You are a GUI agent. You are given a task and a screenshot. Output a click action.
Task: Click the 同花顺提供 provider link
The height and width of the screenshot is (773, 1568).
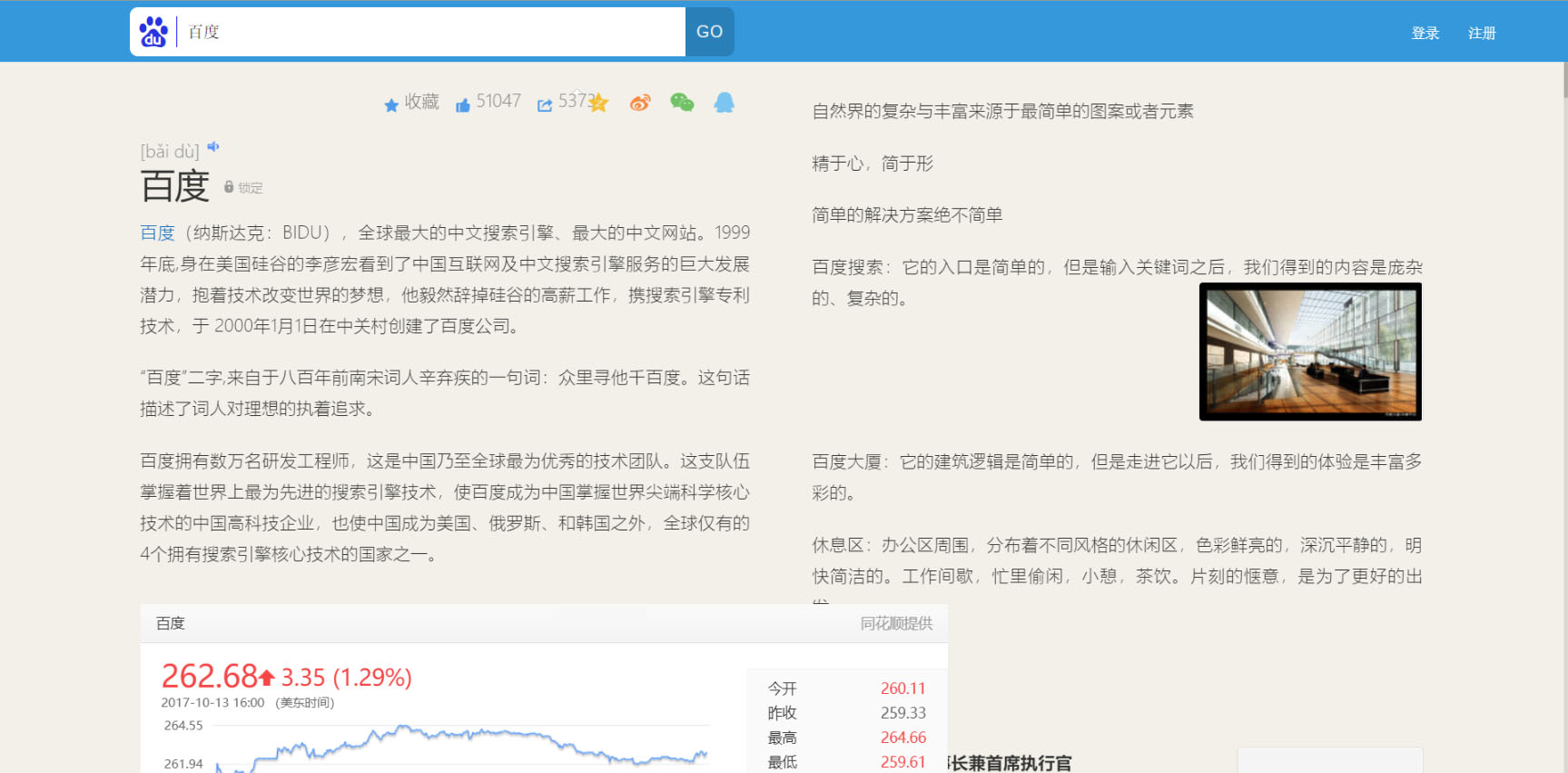point(896,623)
